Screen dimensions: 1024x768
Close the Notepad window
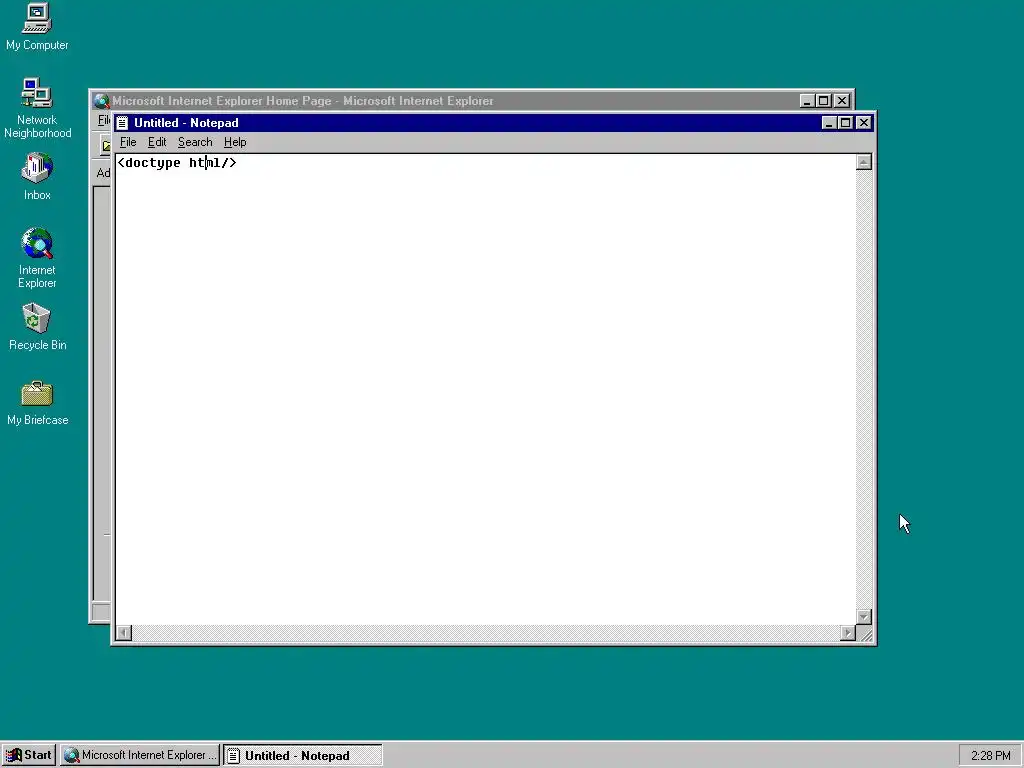[x=864, y=123]
